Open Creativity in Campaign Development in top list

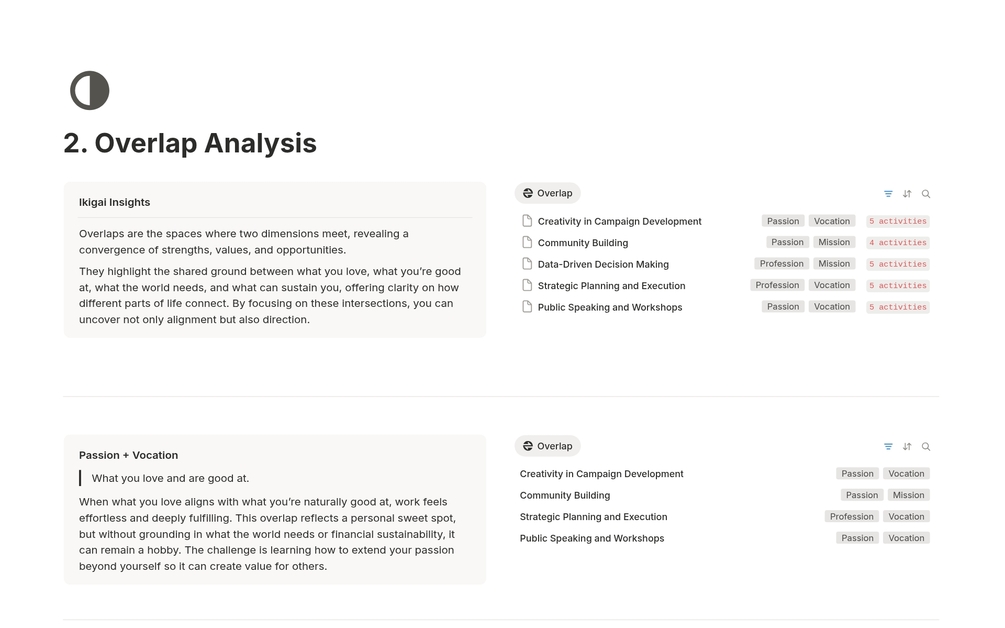(619, 221)
